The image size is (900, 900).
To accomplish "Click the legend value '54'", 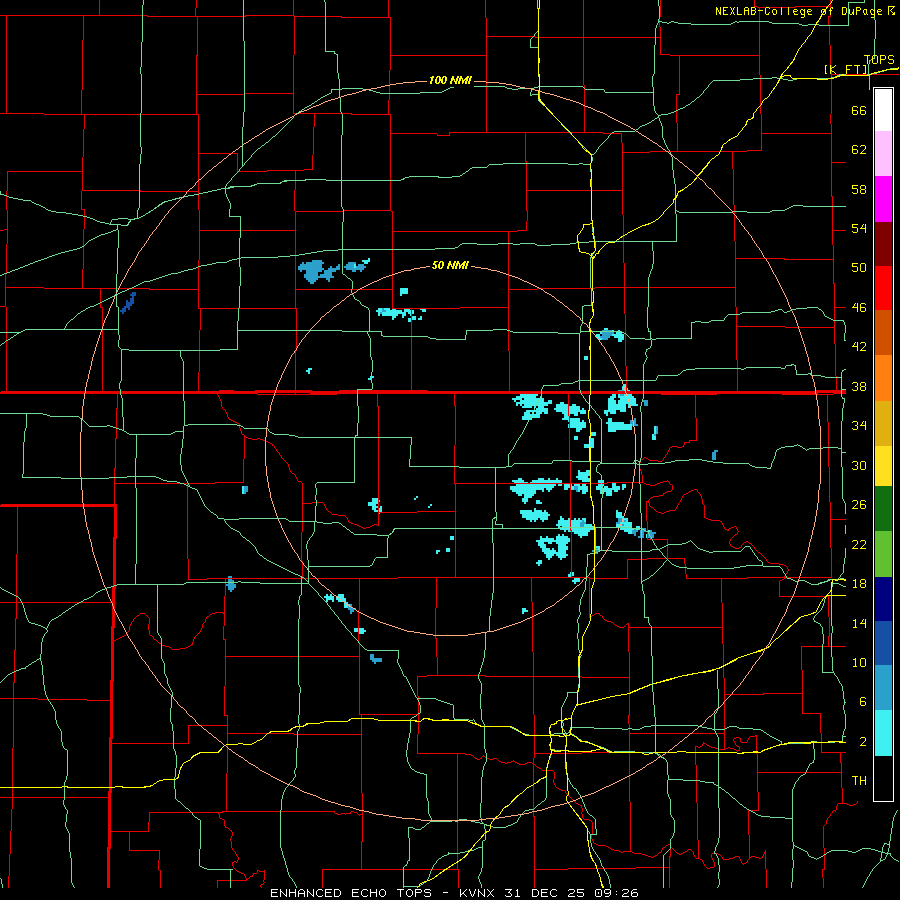I will point(859,228).
